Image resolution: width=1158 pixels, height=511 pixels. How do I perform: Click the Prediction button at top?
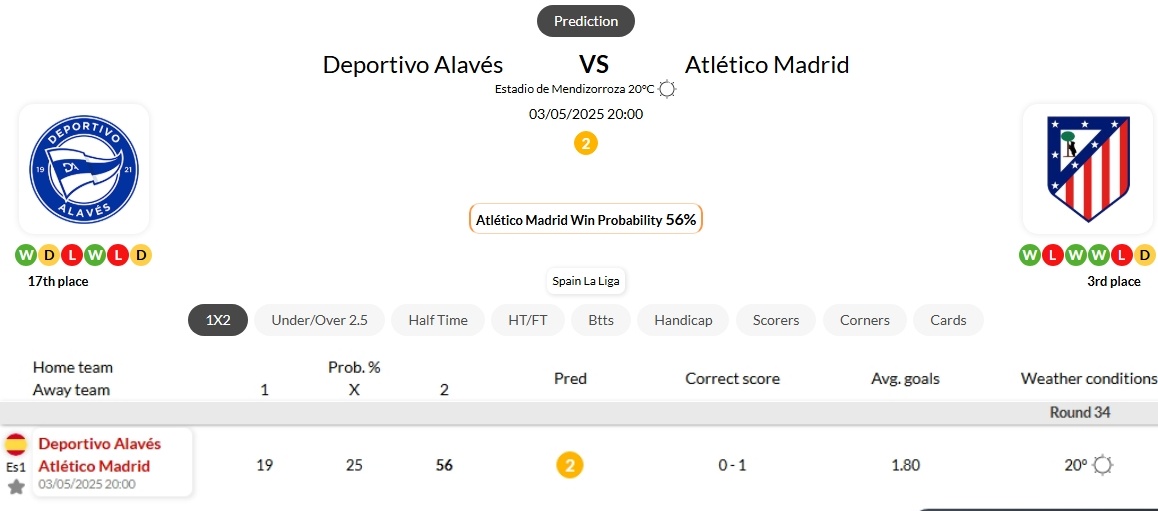(x=586, y=21)
